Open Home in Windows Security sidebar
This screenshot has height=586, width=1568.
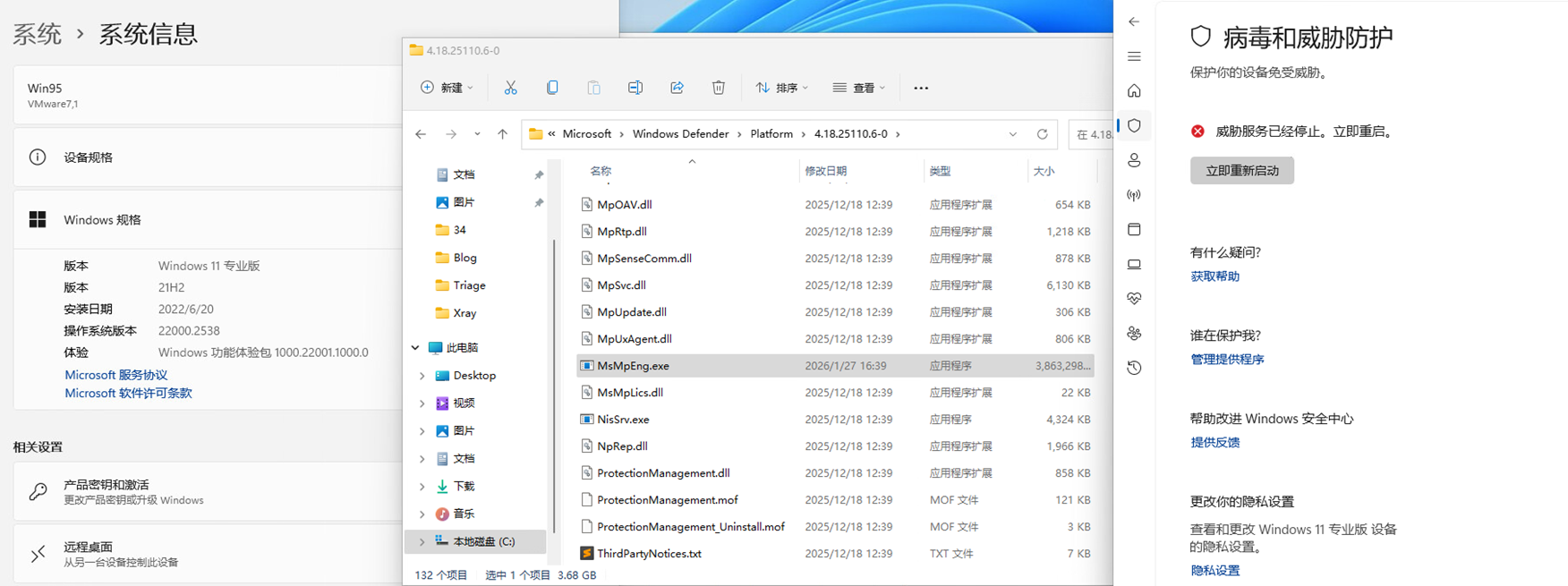point(1134,91)
